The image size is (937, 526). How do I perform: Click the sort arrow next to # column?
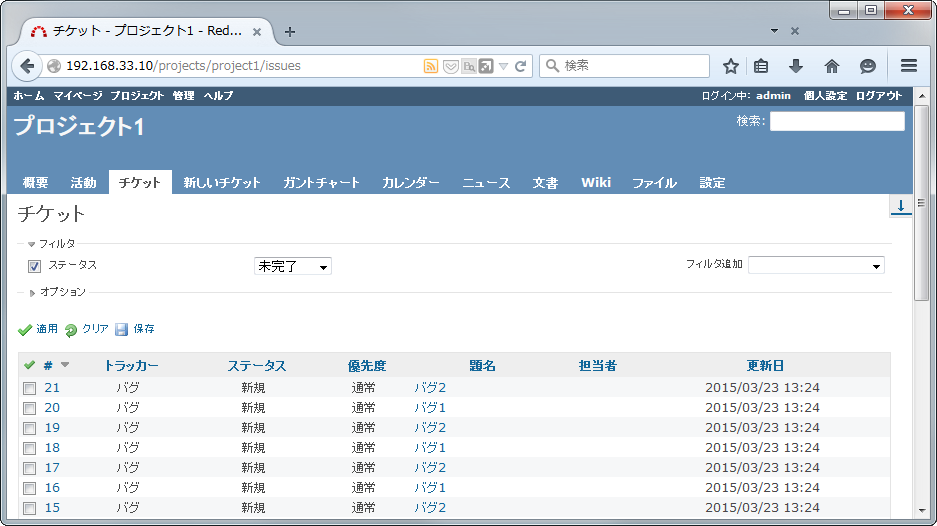(x=65, y=365)
